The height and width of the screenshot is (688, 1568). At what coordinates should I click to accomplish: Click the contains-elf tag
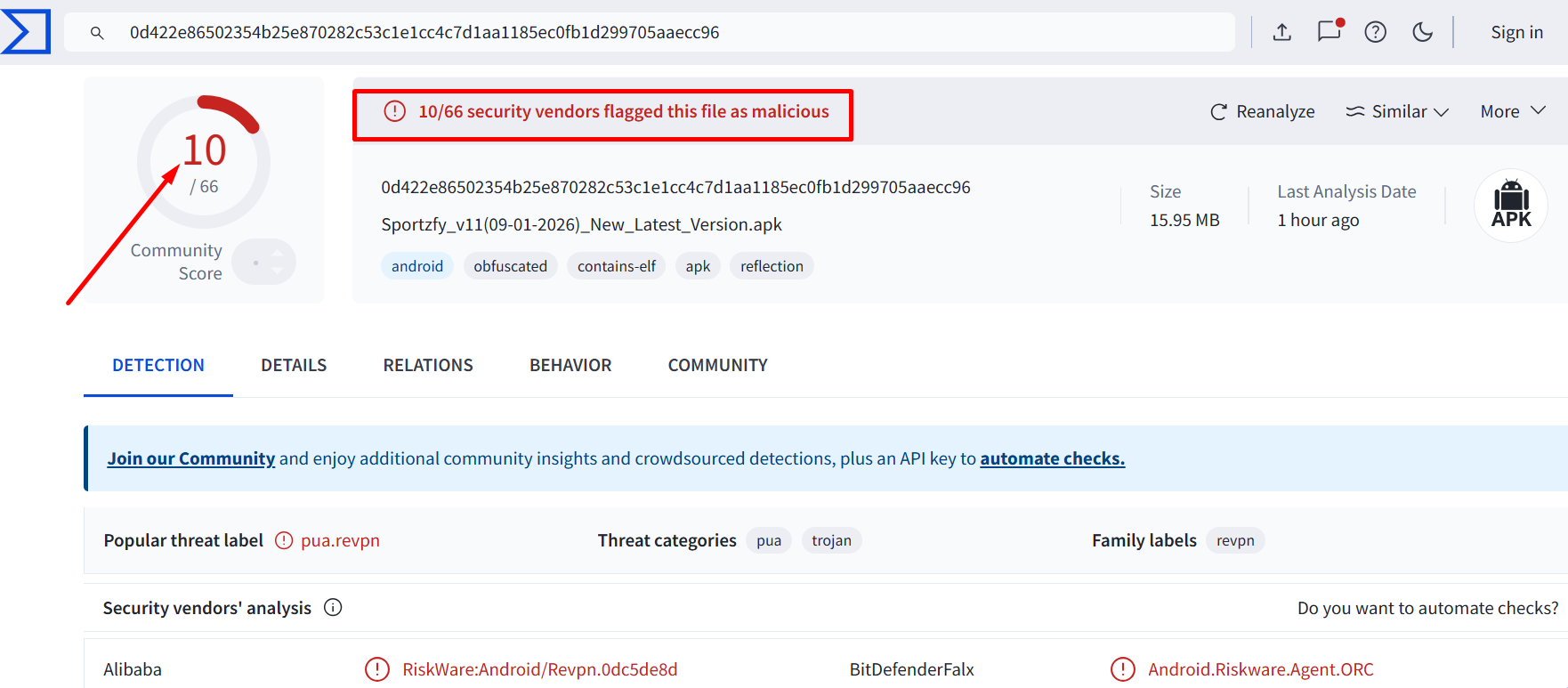617,266
